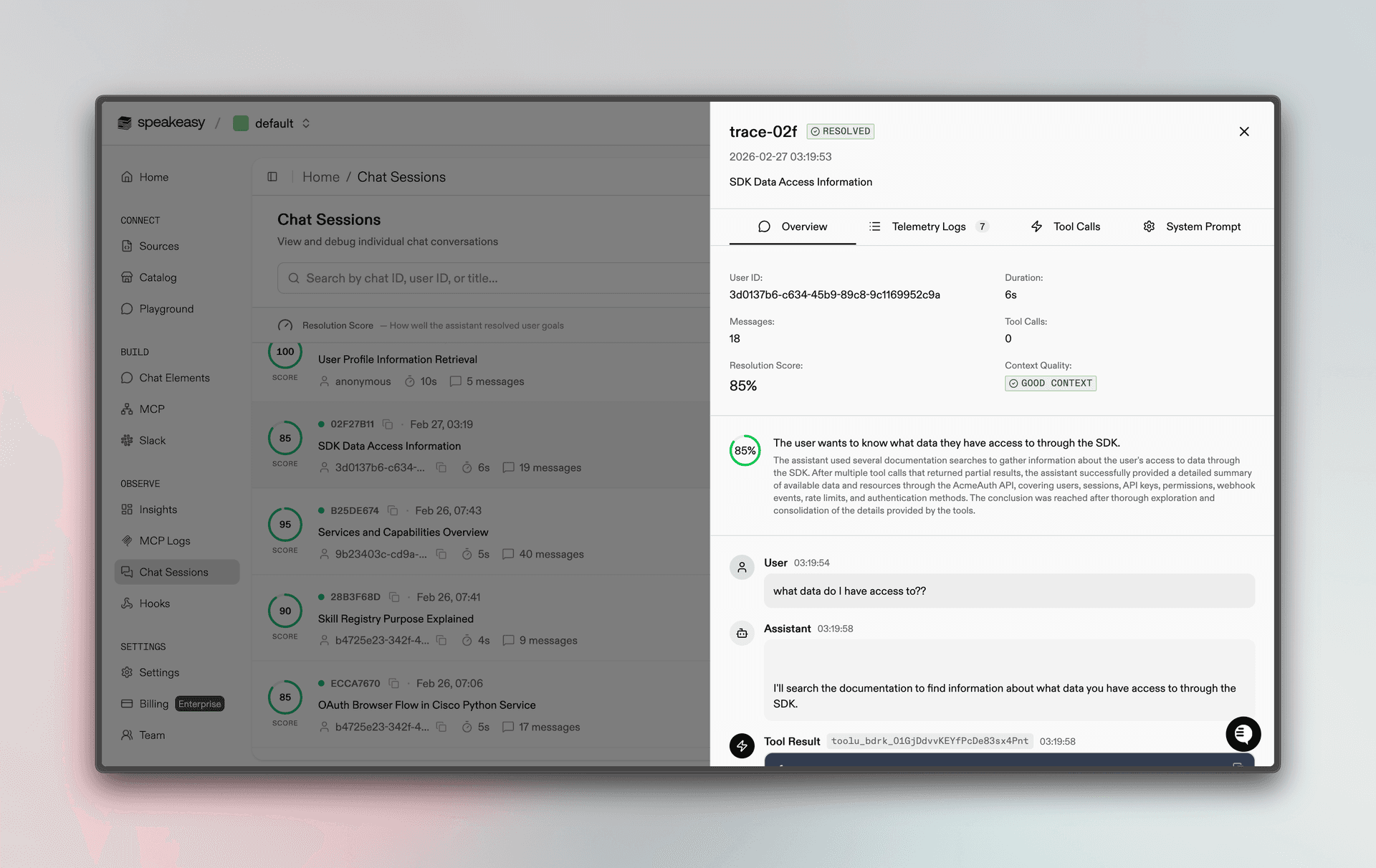Open Home via the breadcrumb link

(320, 176)
